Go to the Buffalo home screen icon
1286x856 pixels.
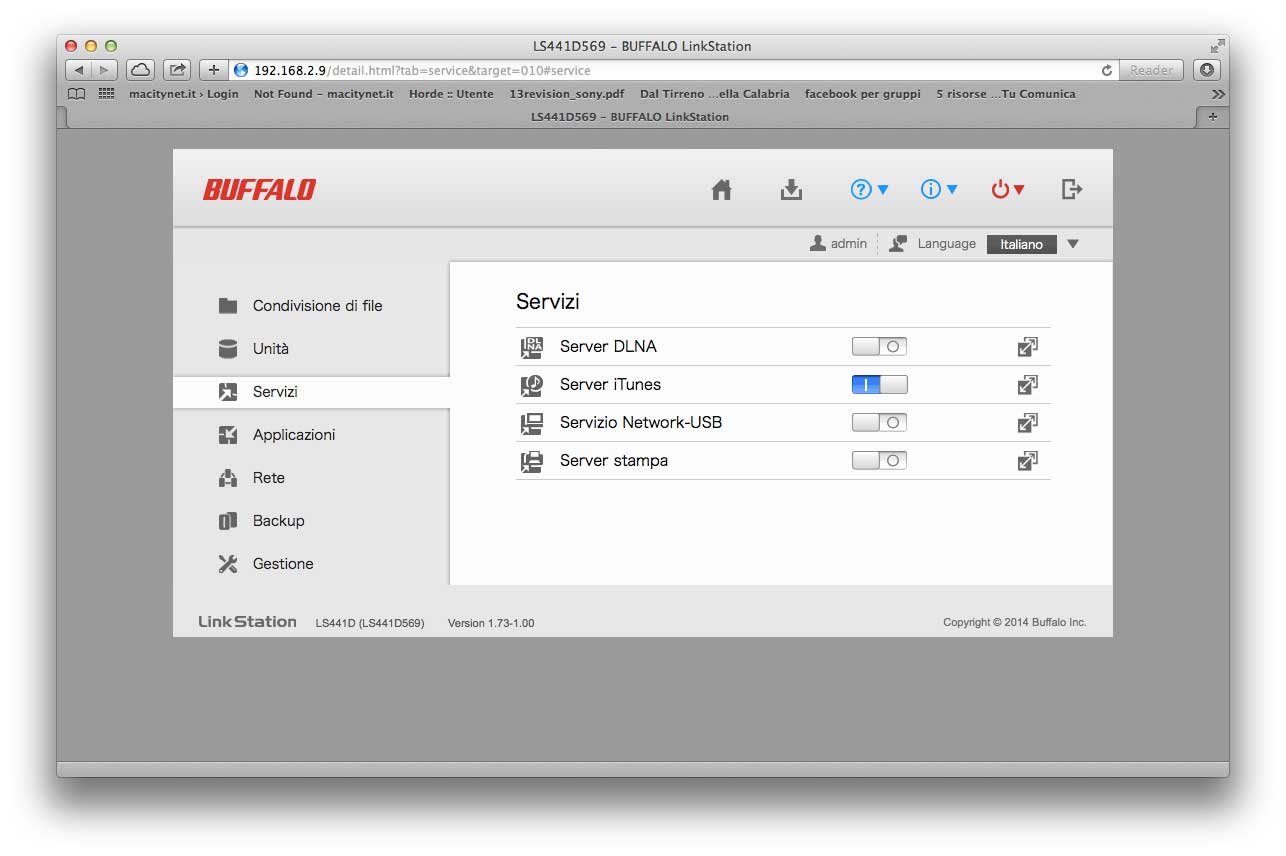pos(721,189)
